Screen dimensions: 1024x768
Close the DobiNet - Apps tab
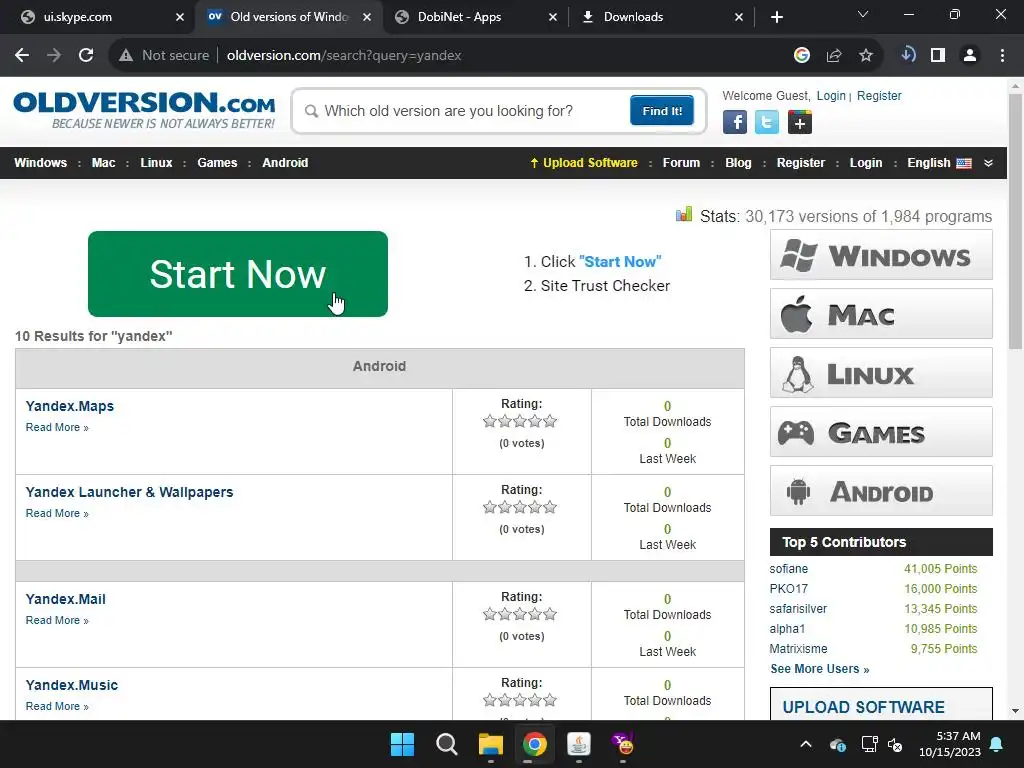[x=553, y=17]
